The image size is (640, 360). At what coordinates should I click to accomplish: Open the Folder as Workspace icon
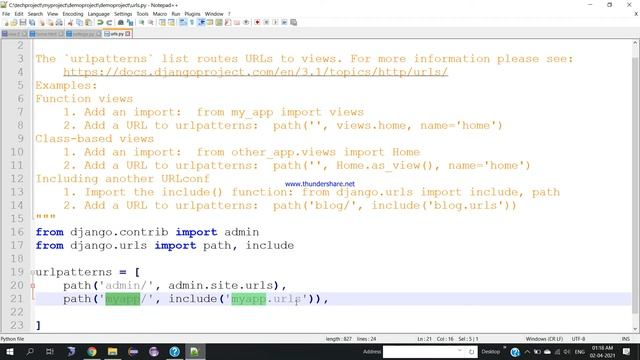[x=237, y=22]
